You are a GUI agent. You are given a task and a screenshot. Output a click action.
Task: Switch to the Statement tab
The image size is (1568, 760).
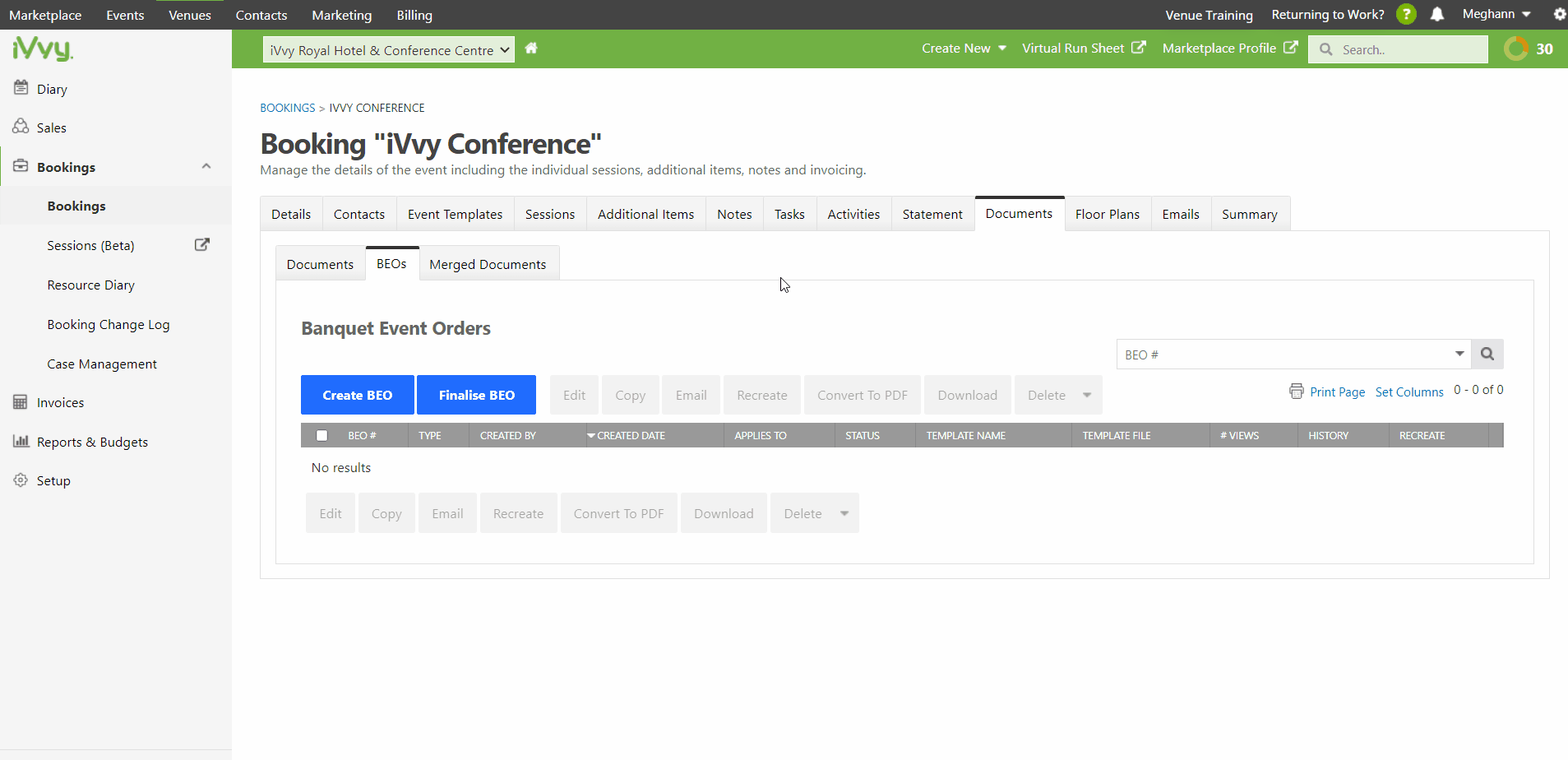[932, 214]
